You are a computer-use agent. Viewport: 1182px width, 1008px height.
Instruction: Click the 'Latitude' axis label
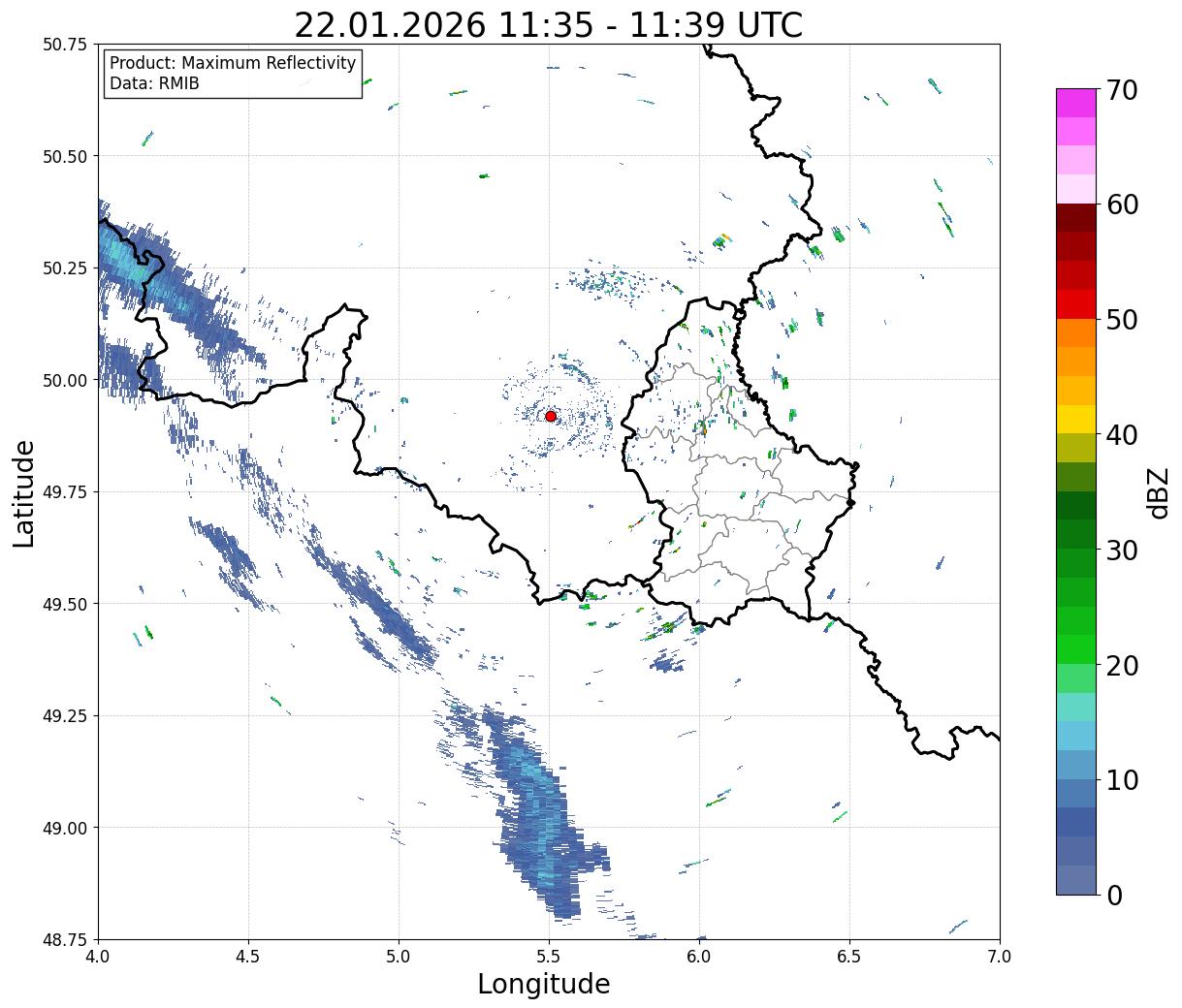pyautogui.click(x=24, y=492)
